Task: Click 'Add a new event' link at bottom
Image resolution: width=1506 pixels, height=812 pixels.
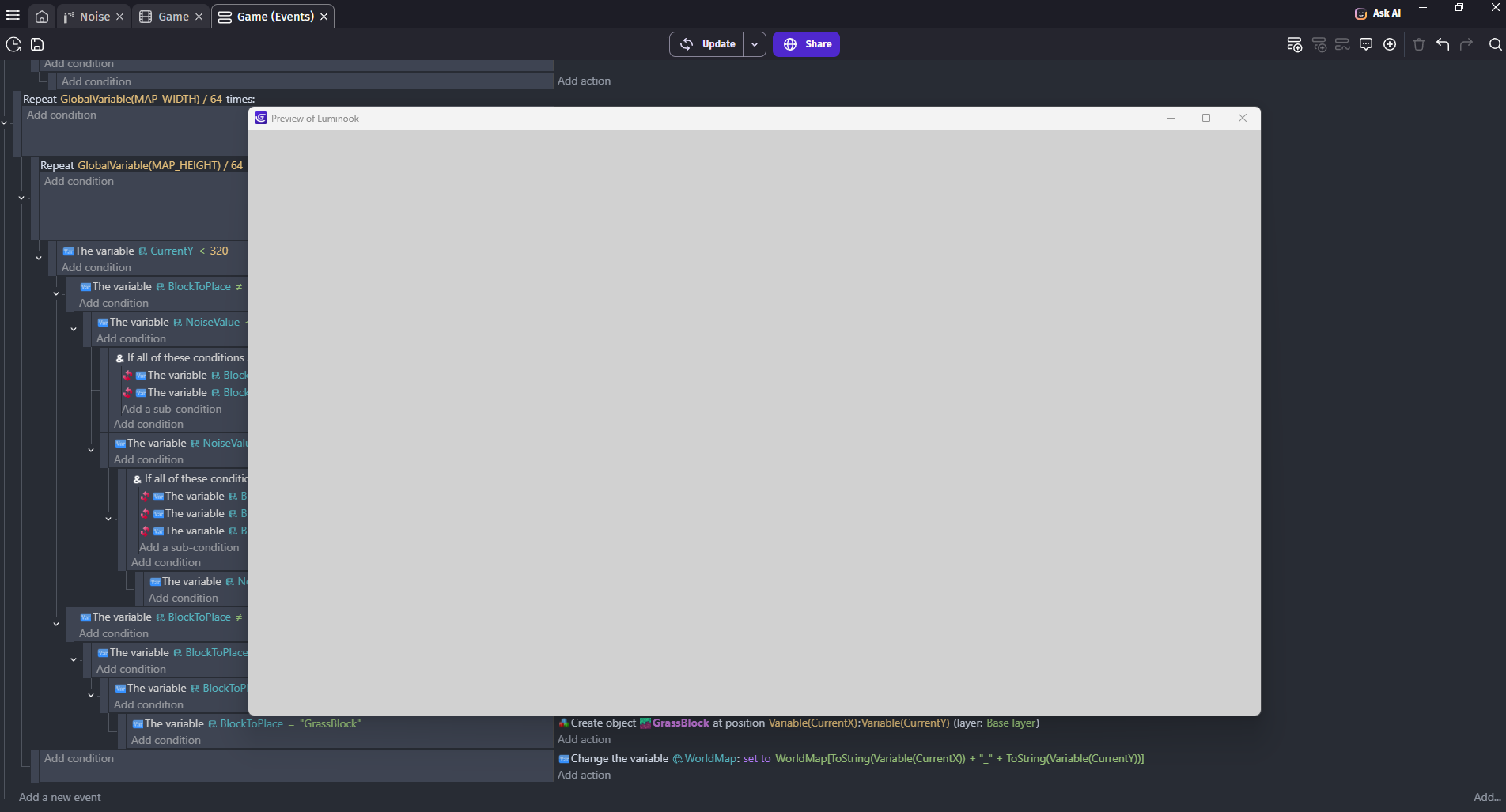Action: pos(60,797)
